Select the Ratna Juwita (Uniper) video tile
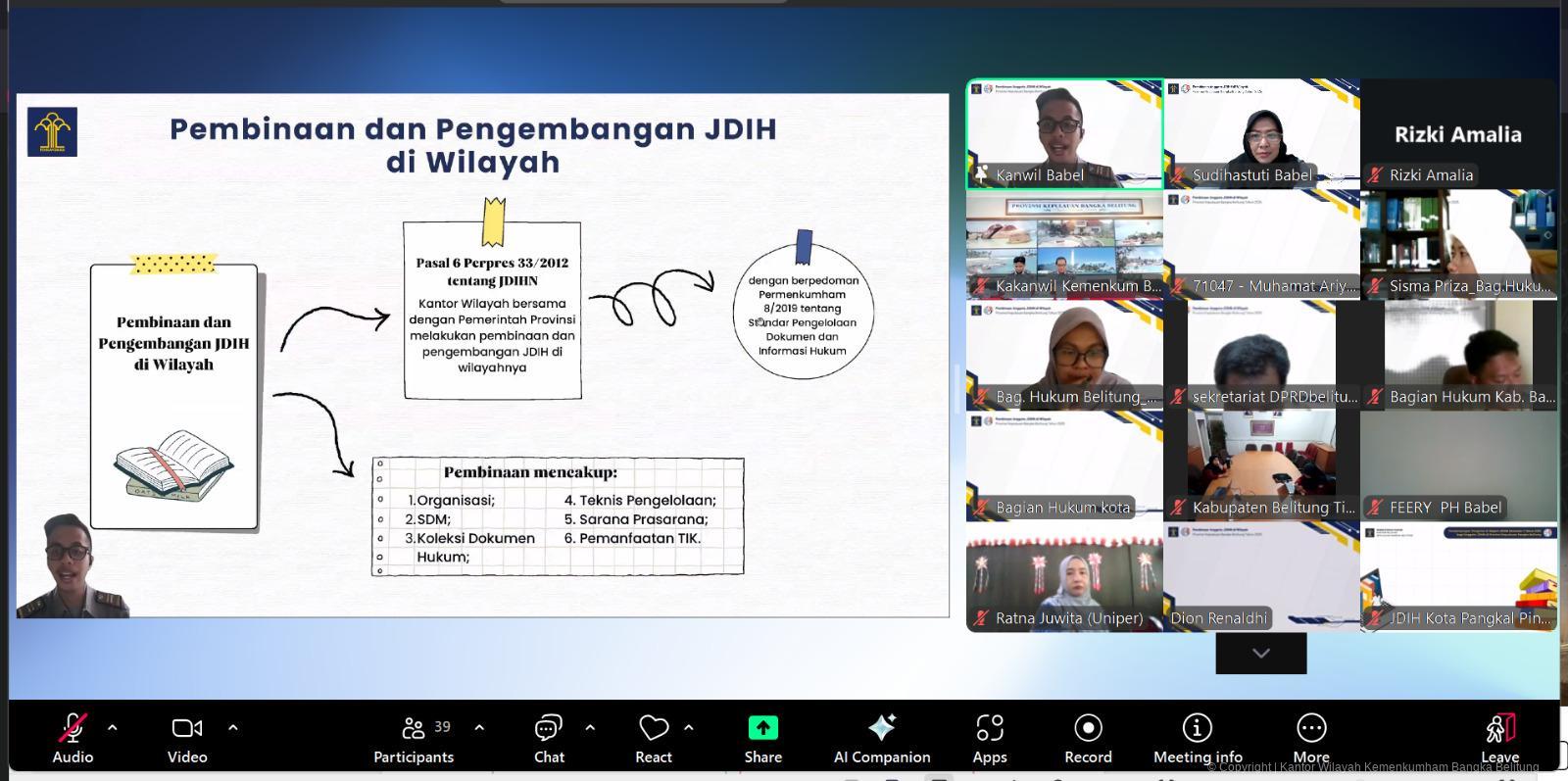This screenshot has height=781, width=1568. pyautogui.click(x=1064, y=577)
